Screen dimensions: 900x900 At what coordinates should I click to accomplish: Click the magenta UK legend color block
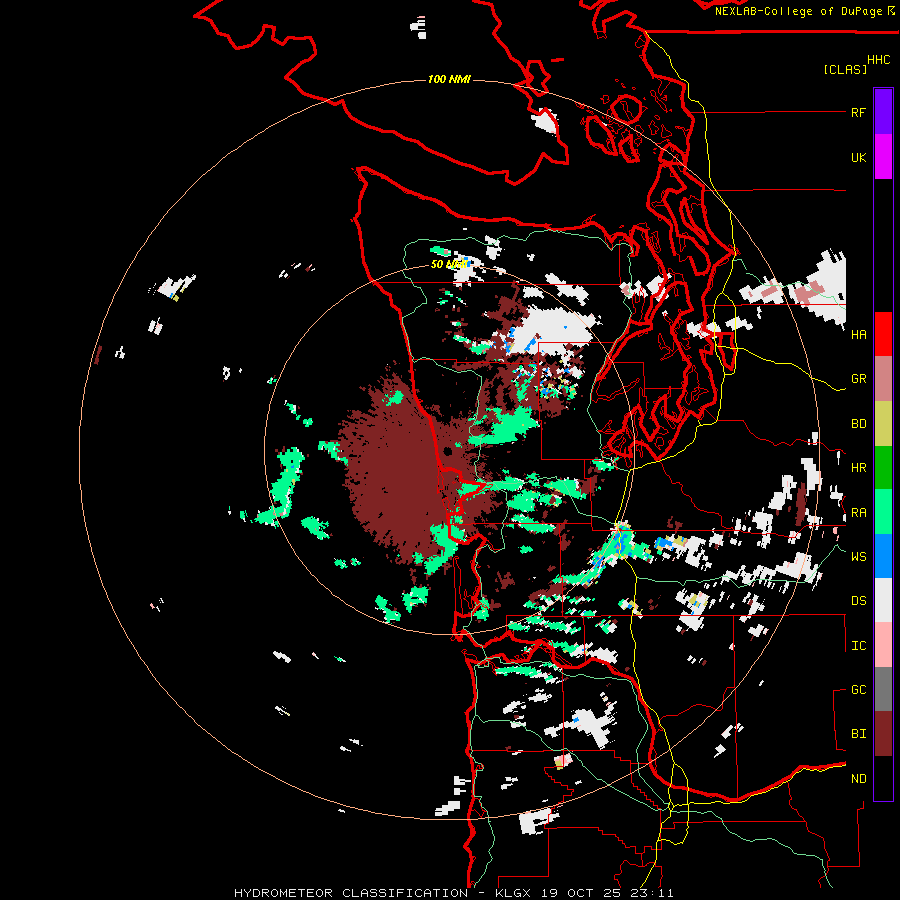883,157
